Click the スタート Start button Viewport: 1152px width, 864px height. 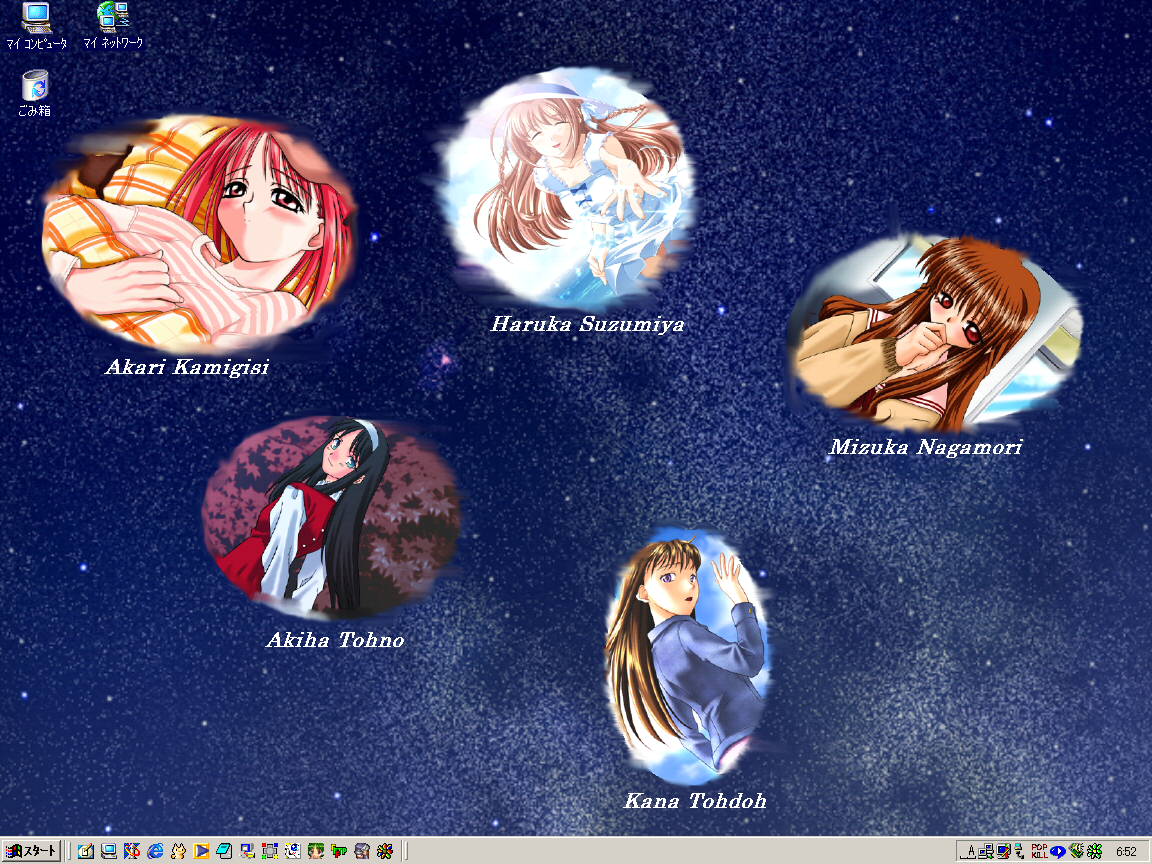[31, 851]
